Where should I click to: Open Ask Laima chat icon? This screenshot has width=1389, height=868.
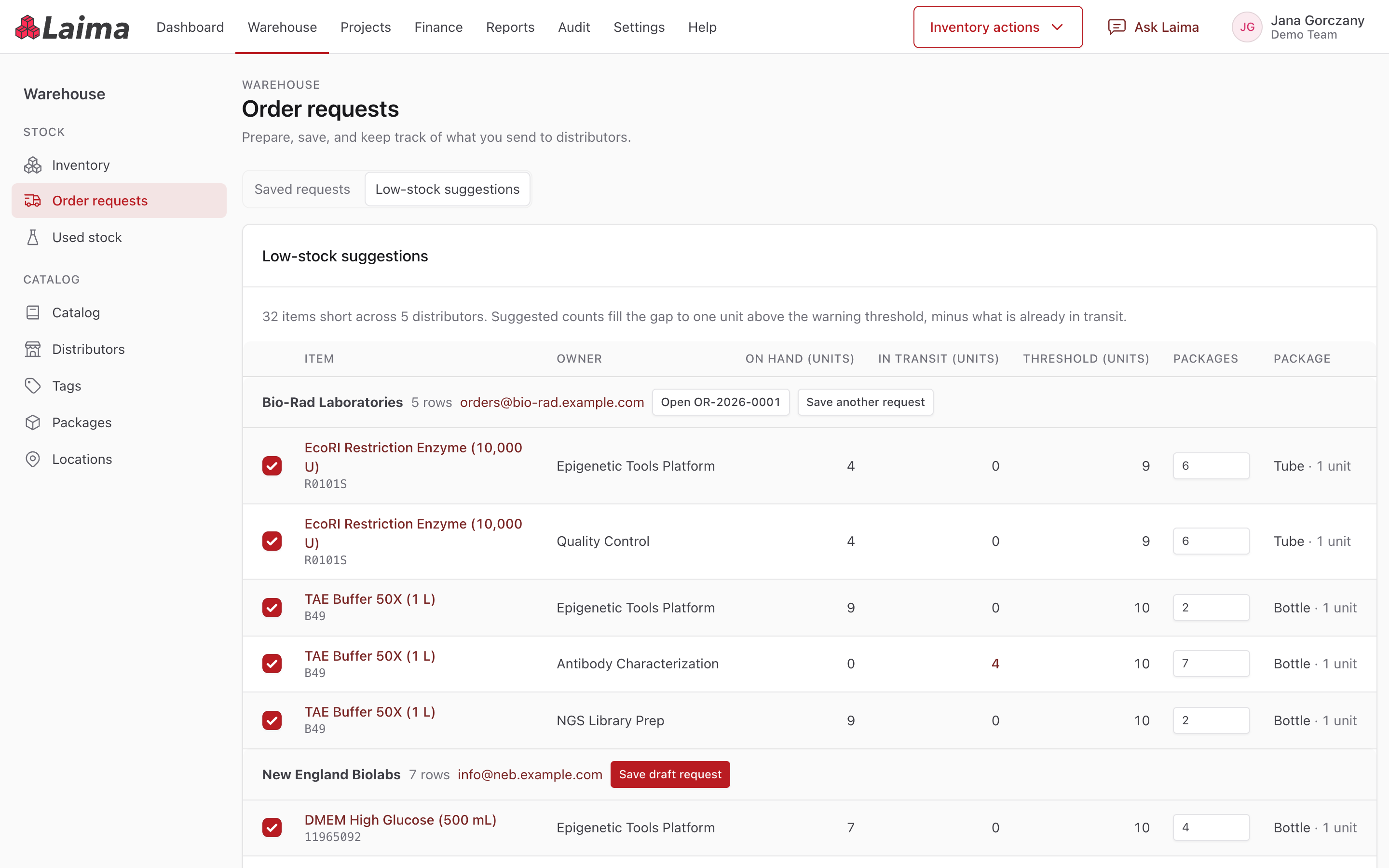1117,27
